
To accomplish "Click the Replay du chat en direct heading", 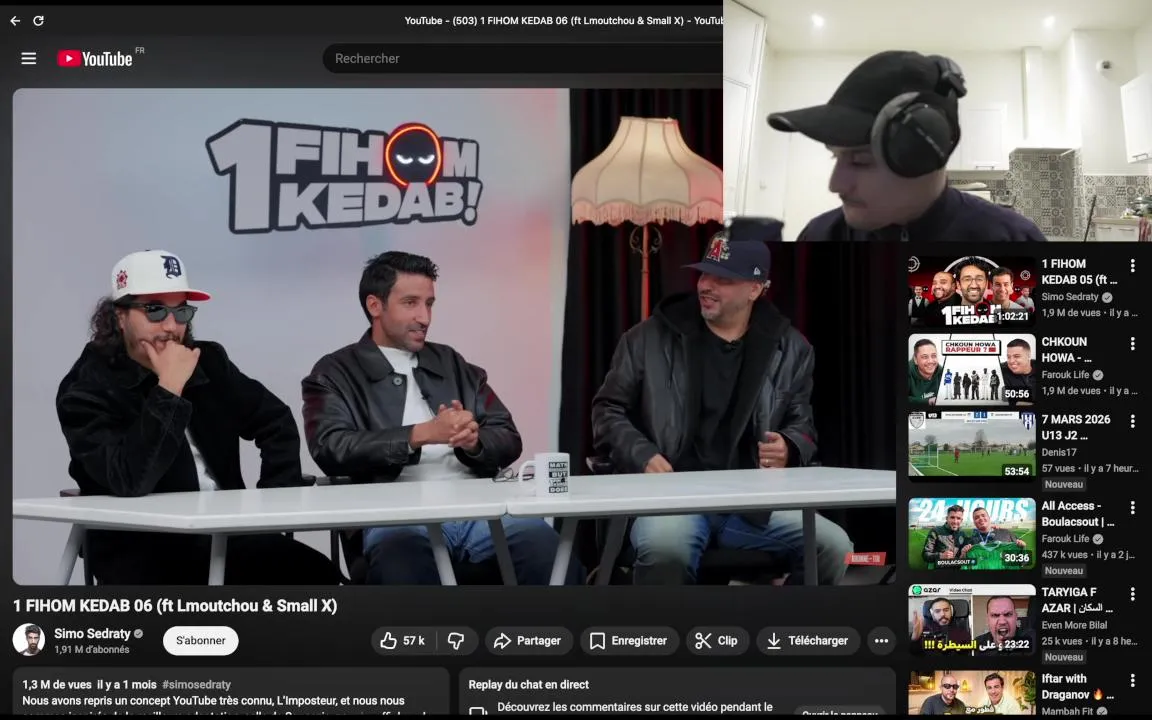I will 529,685.
